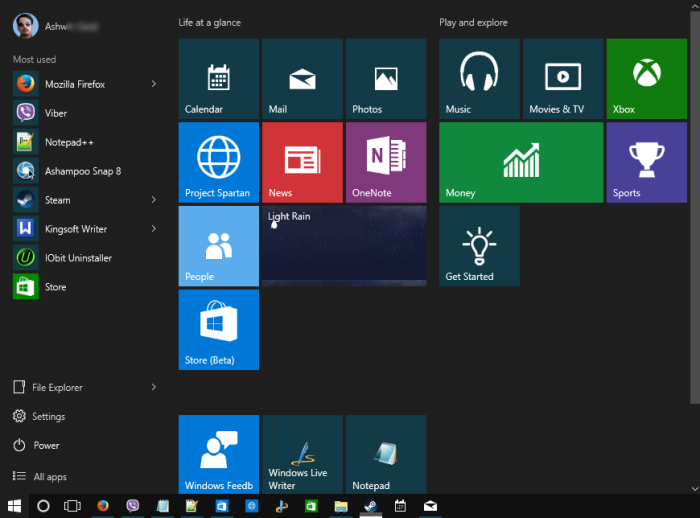This screenshot has height=518, width=700.
Task: Open Mail icon on taskbar
Action: pyautogui.click(x=430, y=506)
